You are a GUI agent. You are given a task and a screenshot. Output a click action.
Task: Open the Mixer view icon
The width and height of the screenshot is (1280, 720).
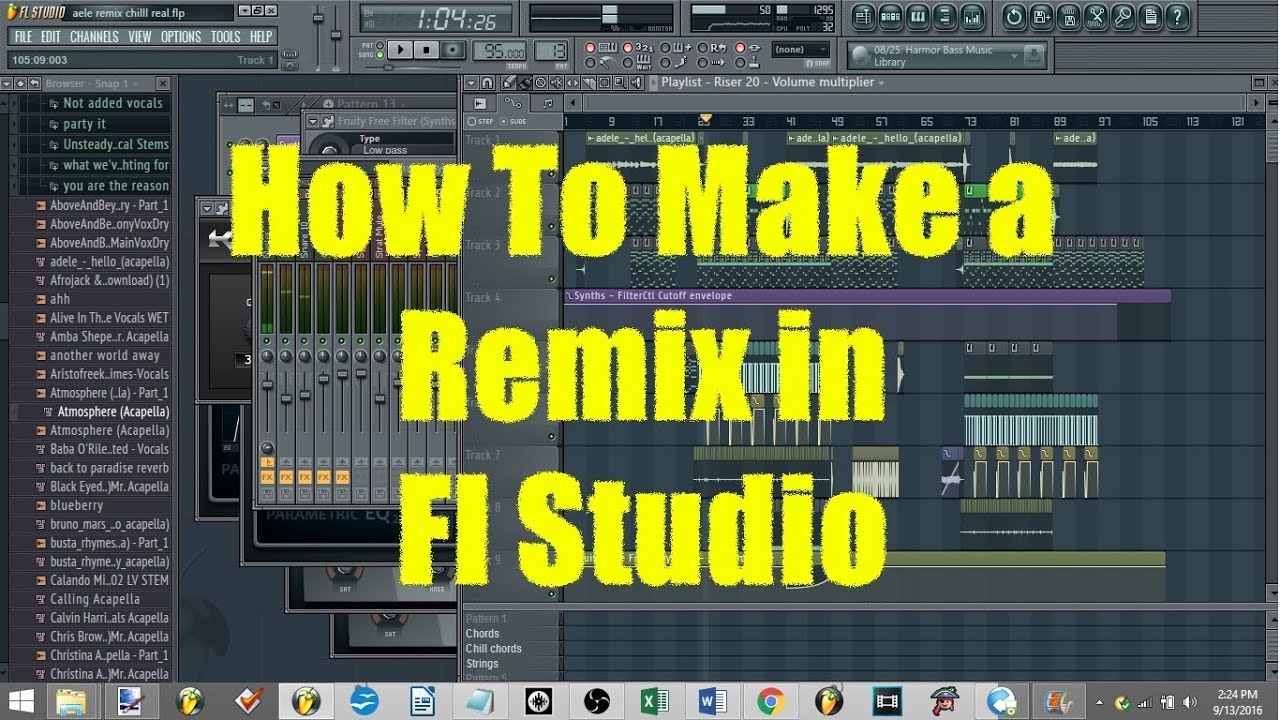point(971,17)
